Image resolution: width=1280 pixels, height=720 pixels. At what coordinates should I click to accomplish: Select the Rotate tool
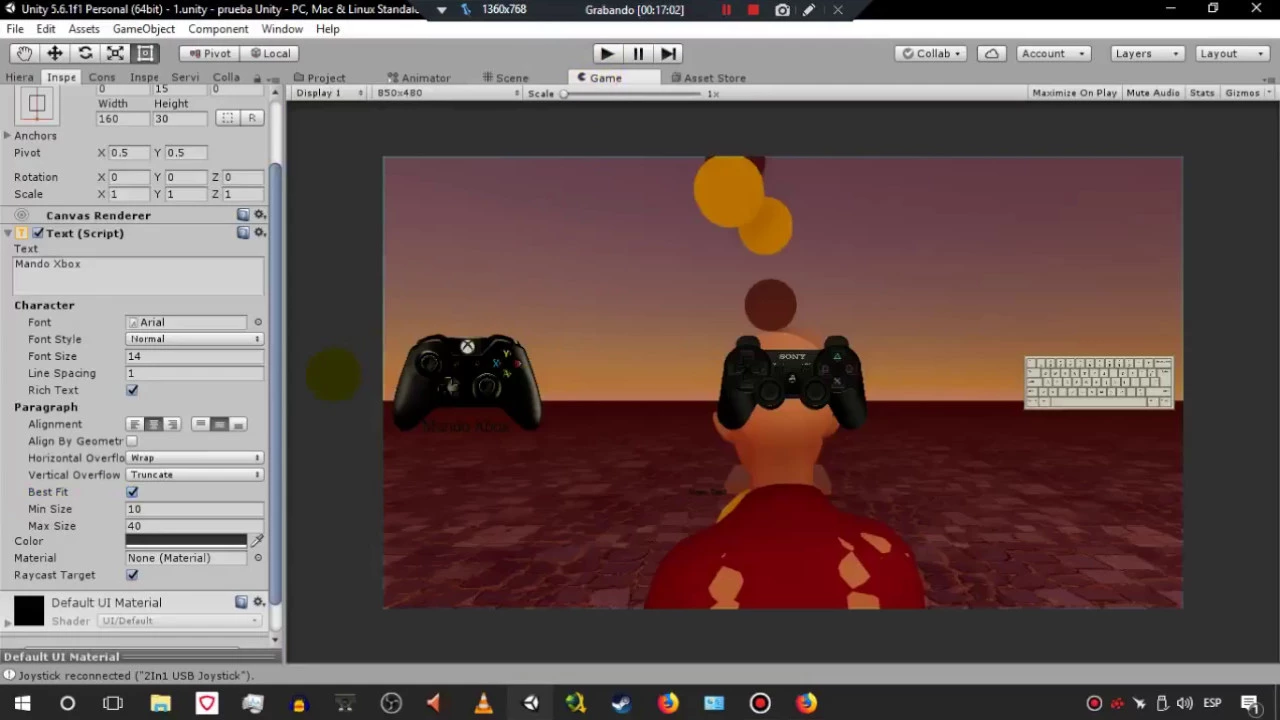tap(85, 54)
